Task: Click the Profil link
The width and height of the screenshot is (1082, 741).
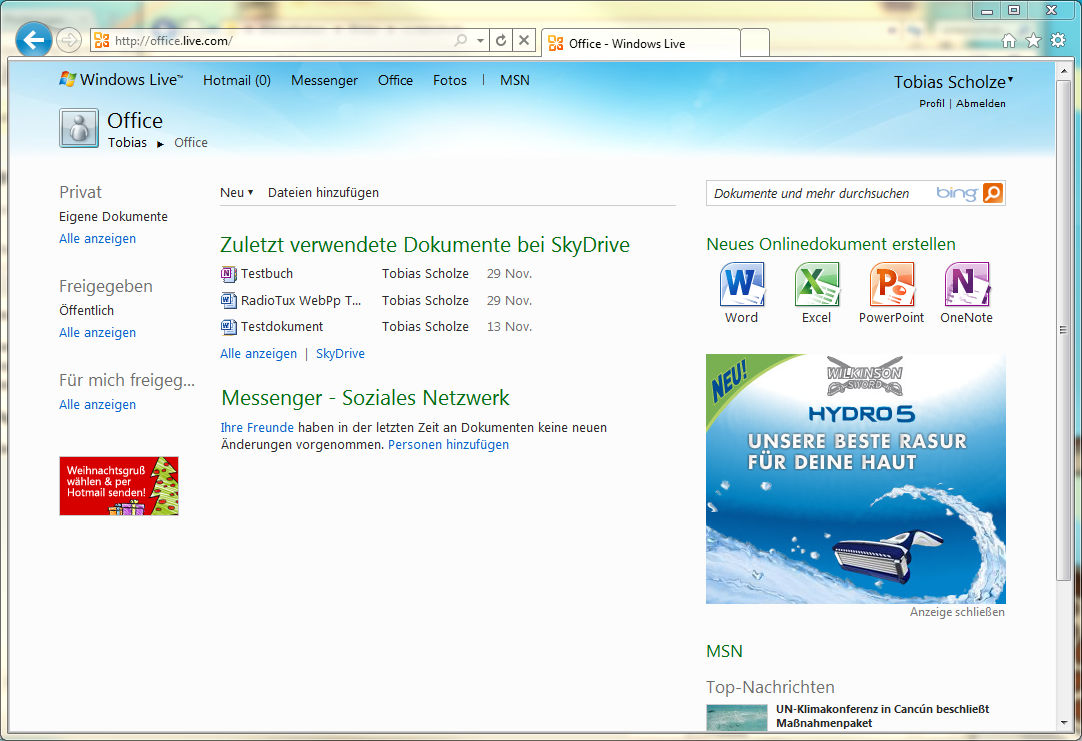Action: tap(932, 103)
